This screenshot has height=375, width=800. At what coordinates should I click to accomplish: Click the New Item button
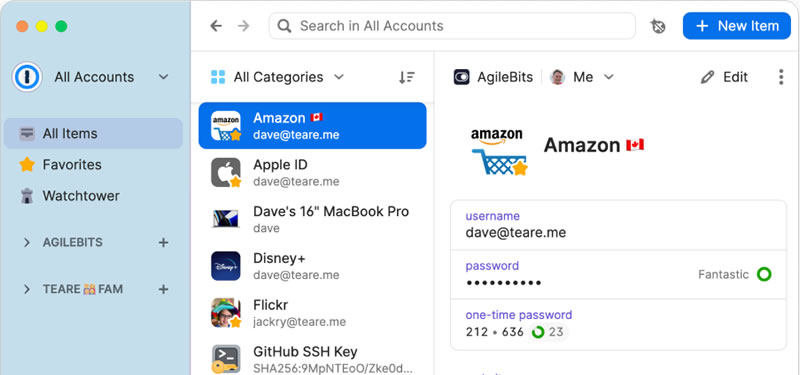[737, 26]
